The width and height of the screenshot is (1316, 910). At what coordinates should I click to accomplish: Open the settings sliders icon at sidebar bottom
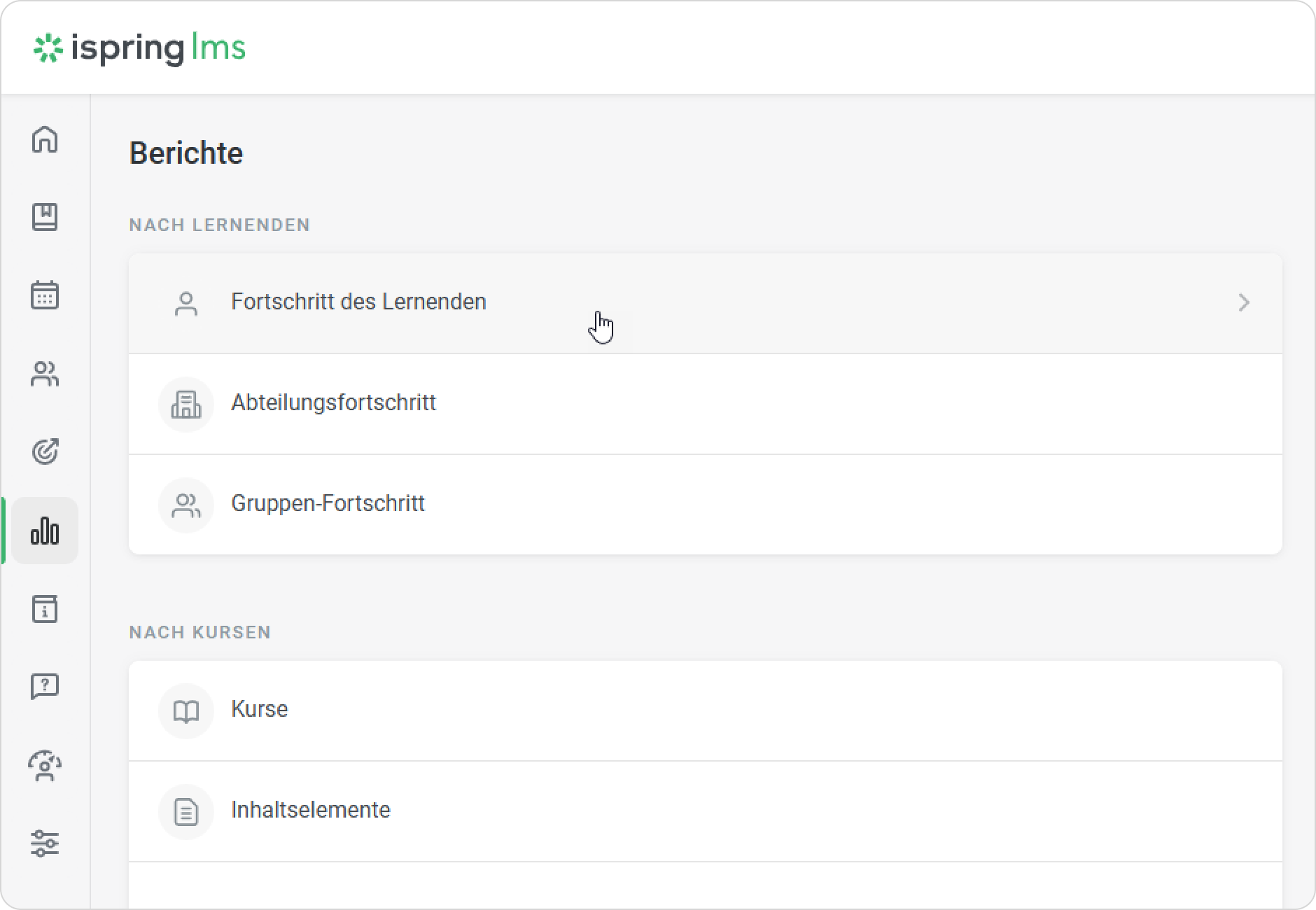(x=45, y=845)
